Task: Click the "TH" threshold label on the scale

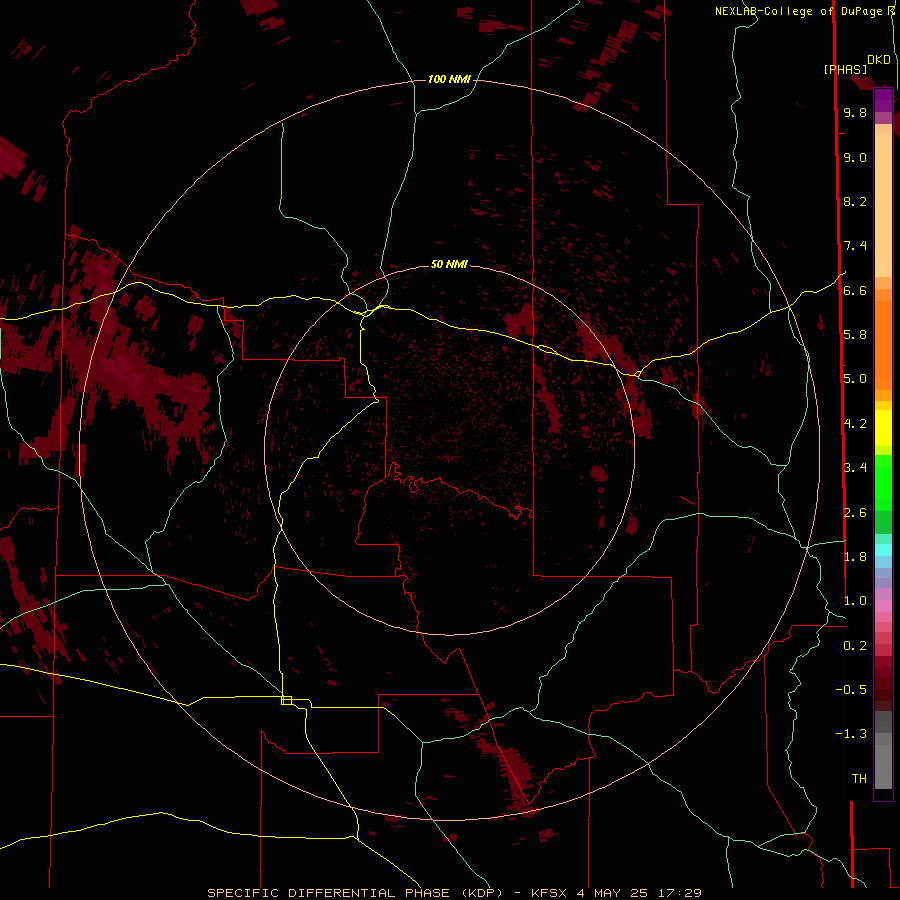Action: coord(859,778)
